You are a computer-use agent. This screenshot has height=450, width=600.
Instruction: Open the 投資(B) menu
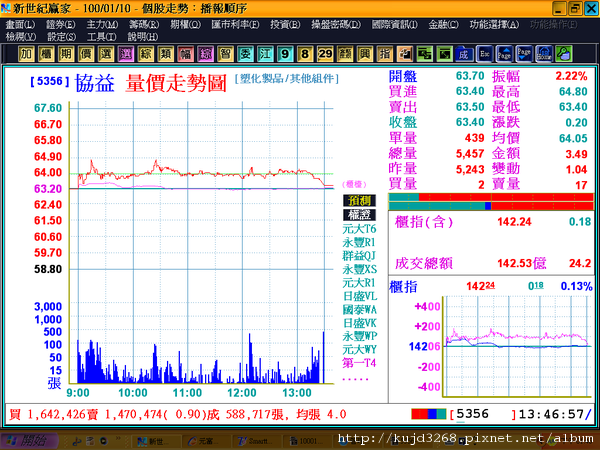(285, 25)
